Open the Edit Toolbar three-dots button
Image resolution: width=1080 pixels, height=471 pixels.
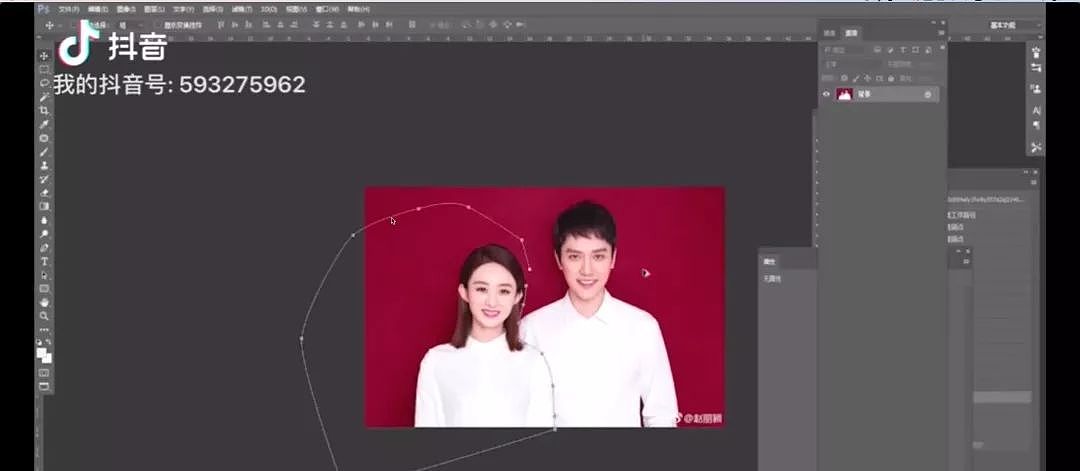coord(44,330)
